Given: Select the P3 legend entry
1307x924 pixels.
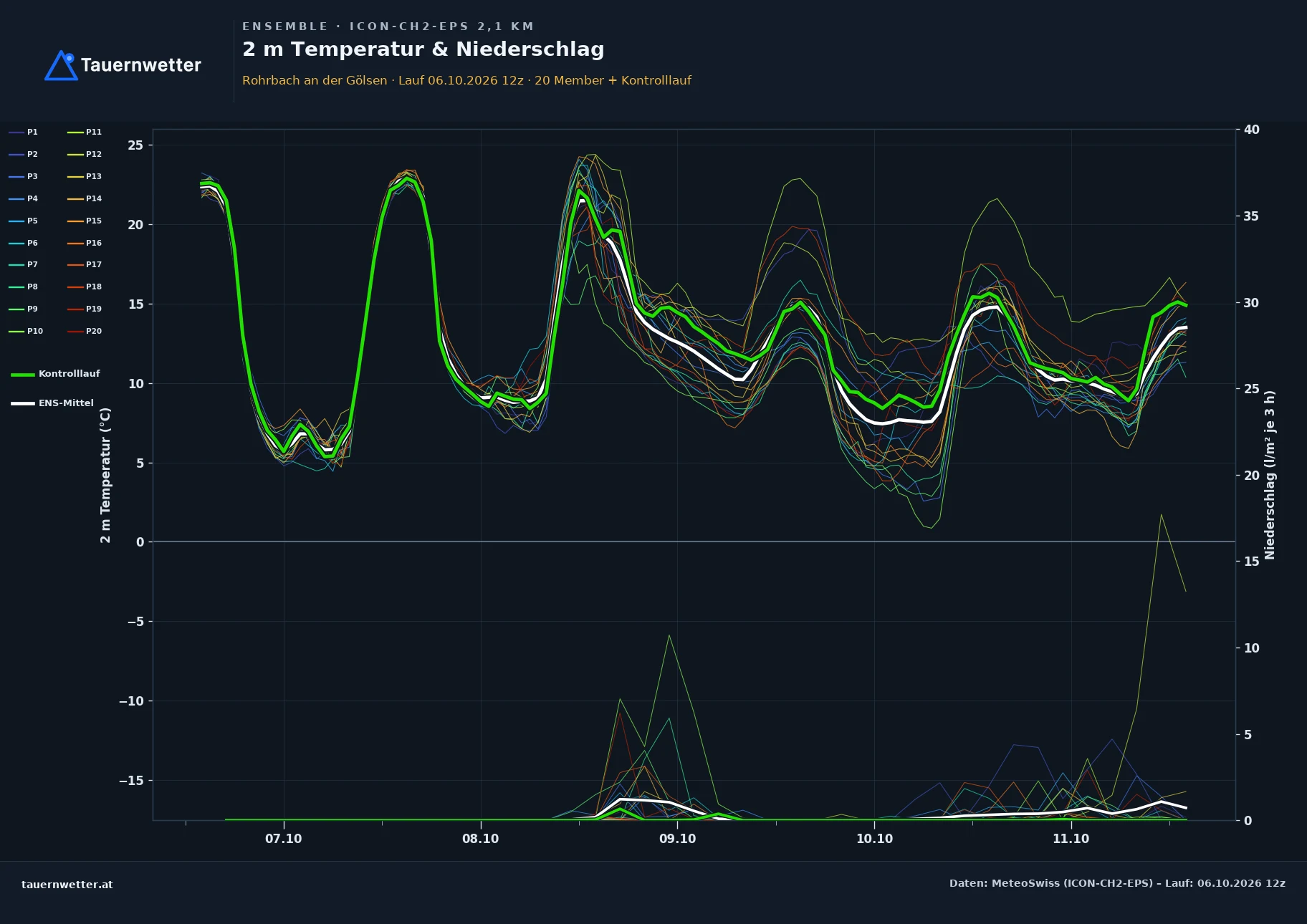Looking at the screenshot, I should (x=24, y=176).
